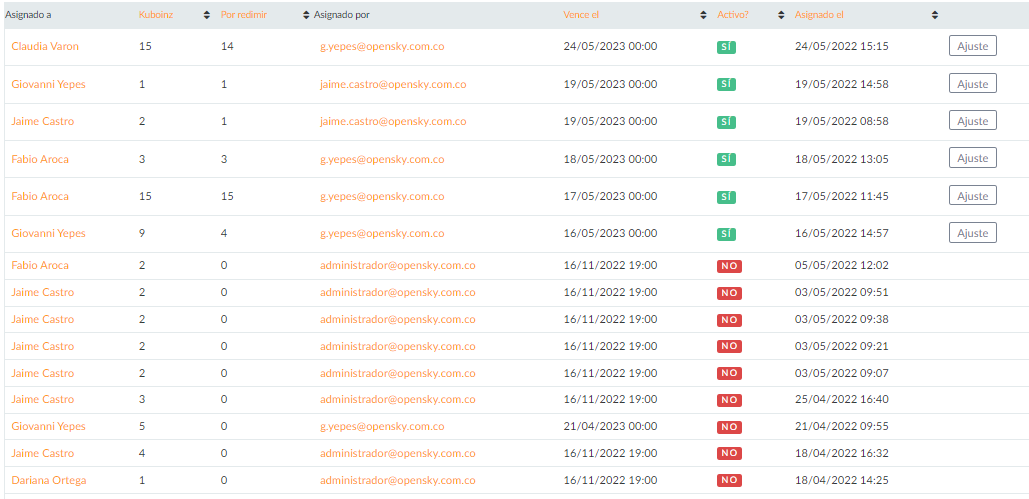This screenshot has height=499, width=1029.
Task: Click the Por redimir column header
Action: 243,14
